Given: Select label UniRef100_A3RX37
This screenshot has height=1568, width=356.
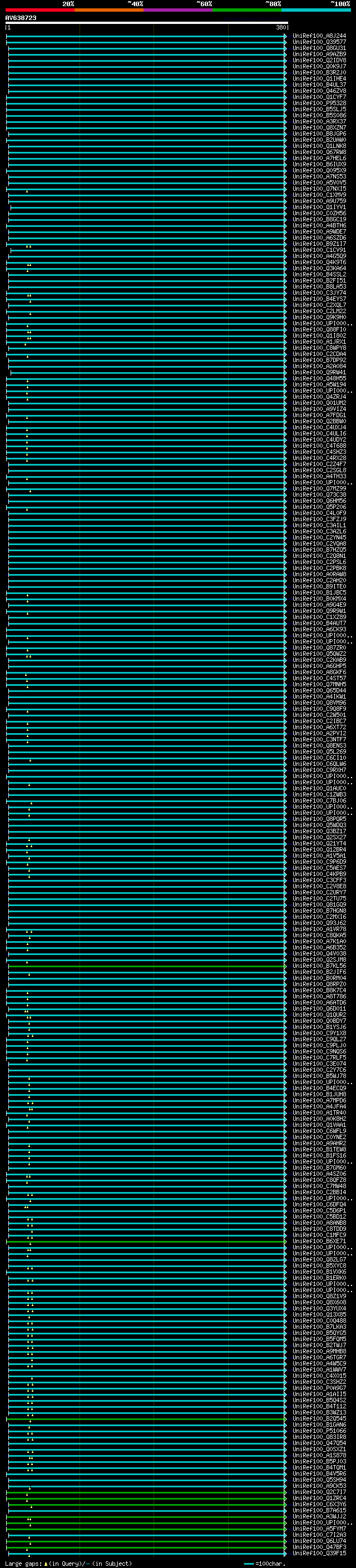Looking at the screenshot, I should coord(319,122).
